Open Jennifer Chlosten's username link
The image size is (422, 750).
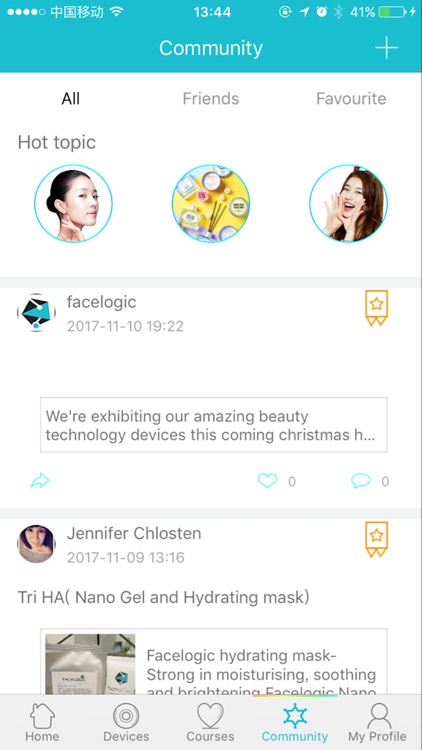(x=134, y=533)
